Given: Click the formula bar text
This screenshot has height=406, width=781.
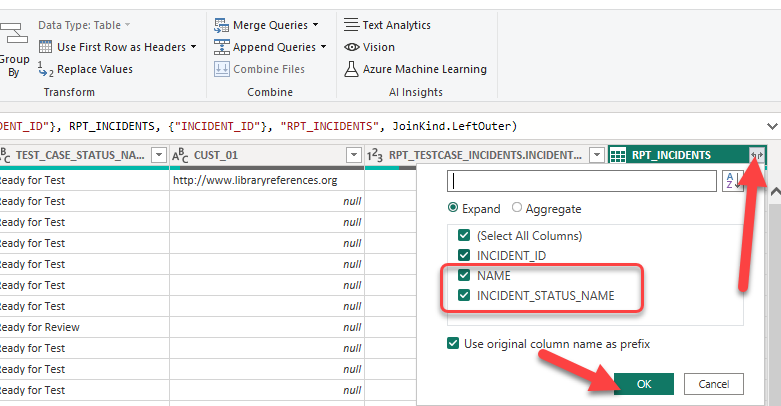Looking at the screenshot, I should [259, 127].
